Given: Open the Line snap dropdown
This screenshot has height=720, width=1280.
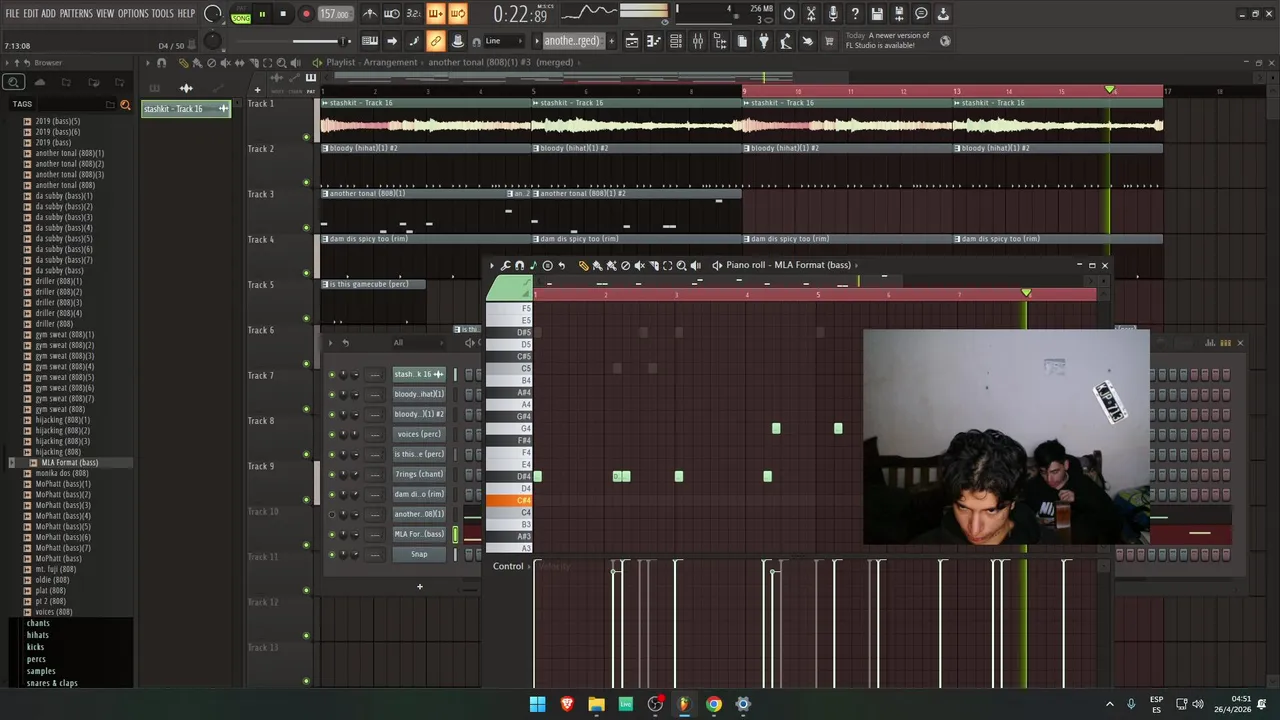Looking at the screenshot, I should (504, 41).
